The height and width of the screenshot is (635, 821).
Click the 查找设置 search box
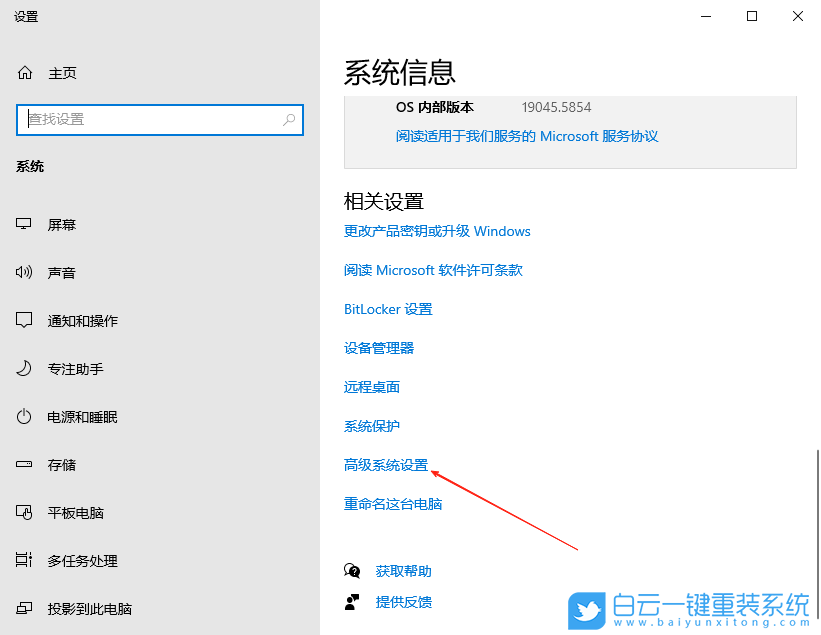(x=160, y=119)
